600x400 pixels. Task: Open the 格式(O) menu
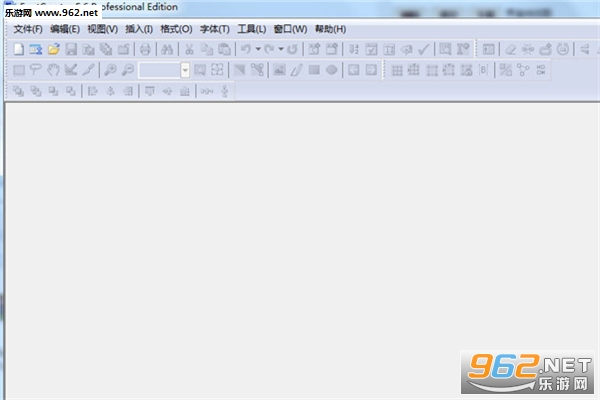pyautogui.click(x=176, y=29)
